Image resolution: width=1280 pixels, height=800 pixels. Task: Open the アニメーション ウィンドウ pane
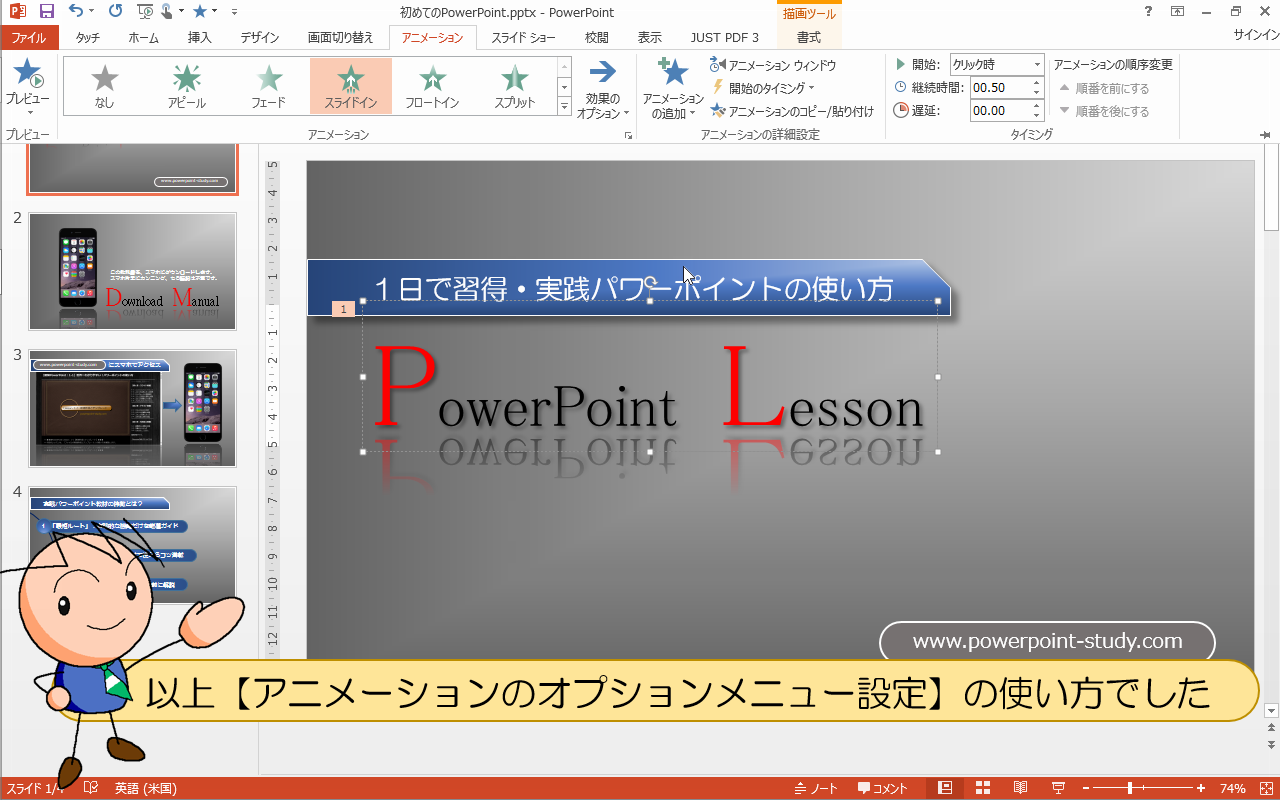tap(773, 65)
